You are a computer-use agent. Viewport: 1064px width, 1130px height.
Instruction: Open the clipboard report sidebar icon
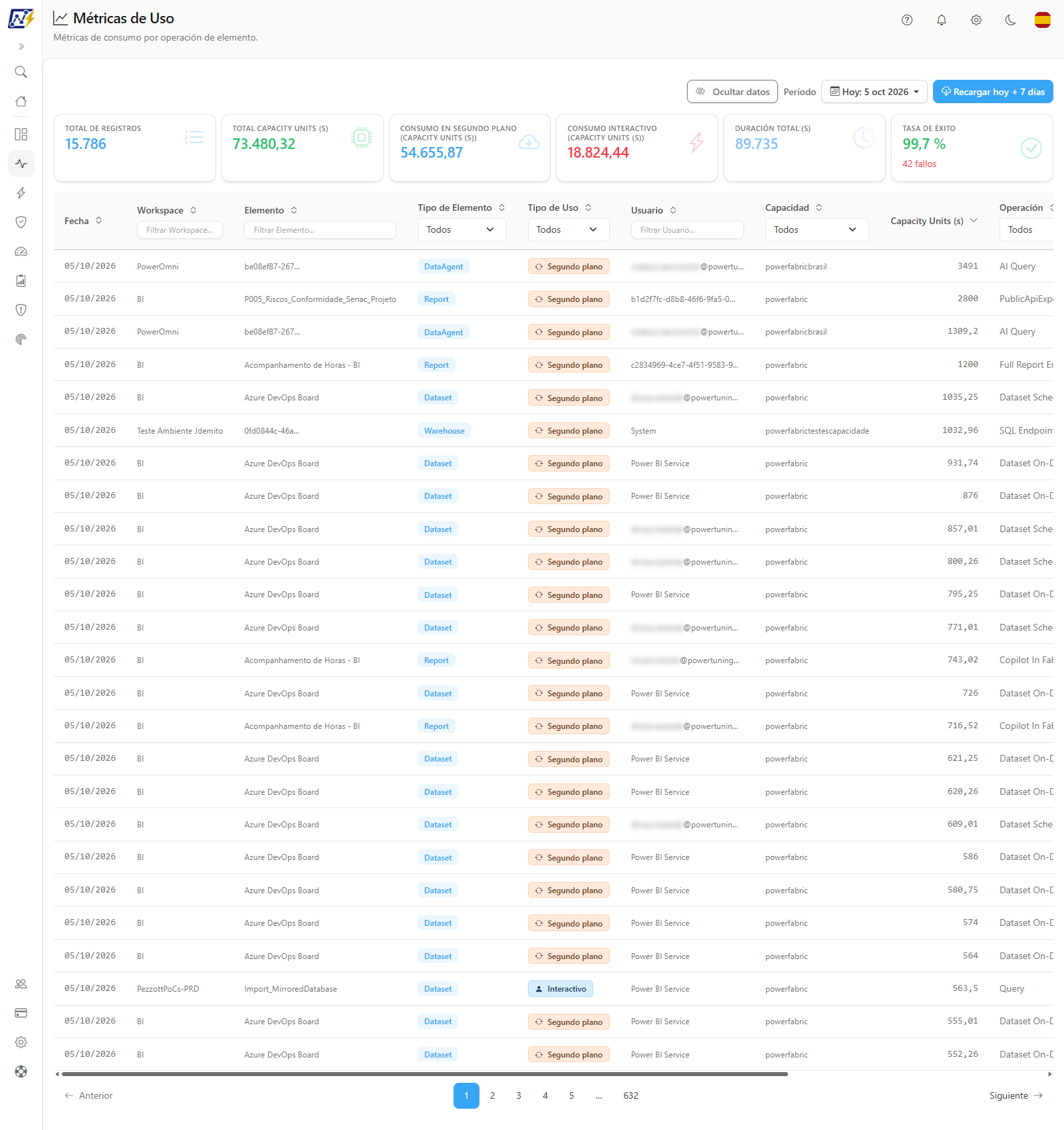pos(21,281)
